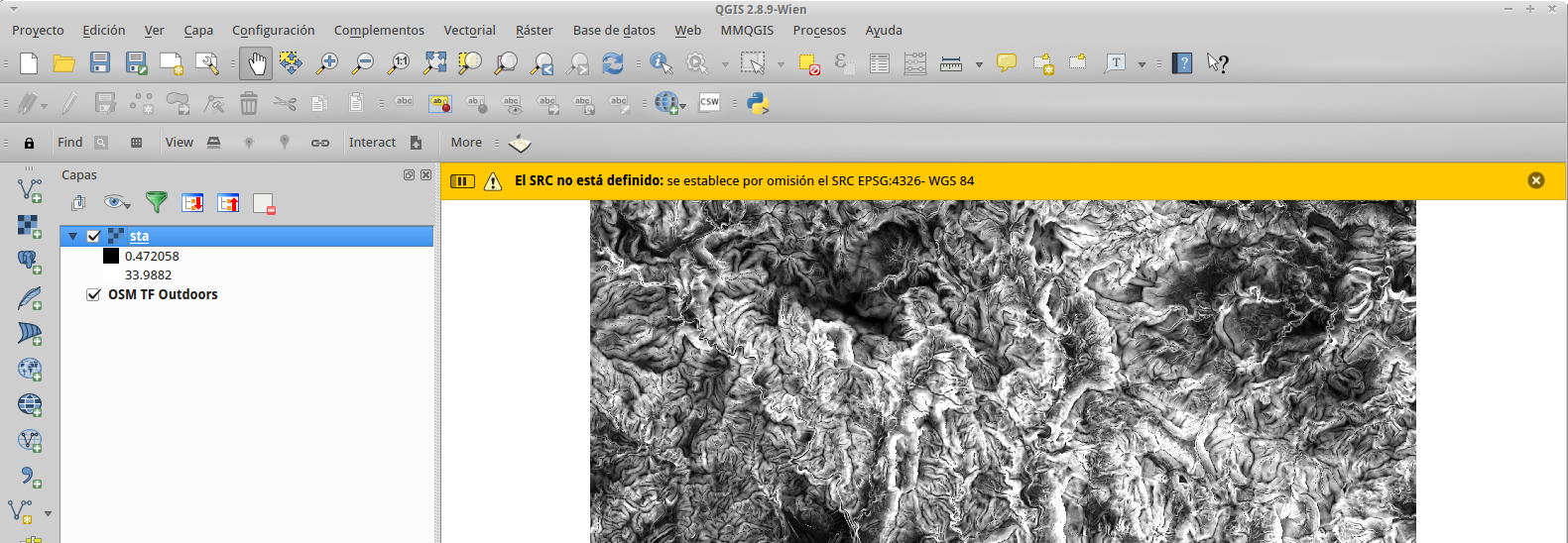The image size is (1568, 543).
Task: Open the Ráster menu
Action: click(x=534, y=31)
